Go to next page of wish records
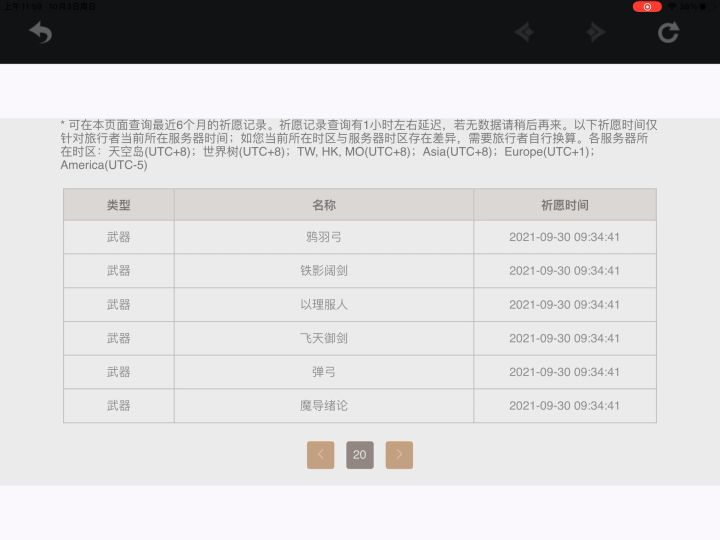Viewport: 720px width, 540px height. (x=399, y=455)
